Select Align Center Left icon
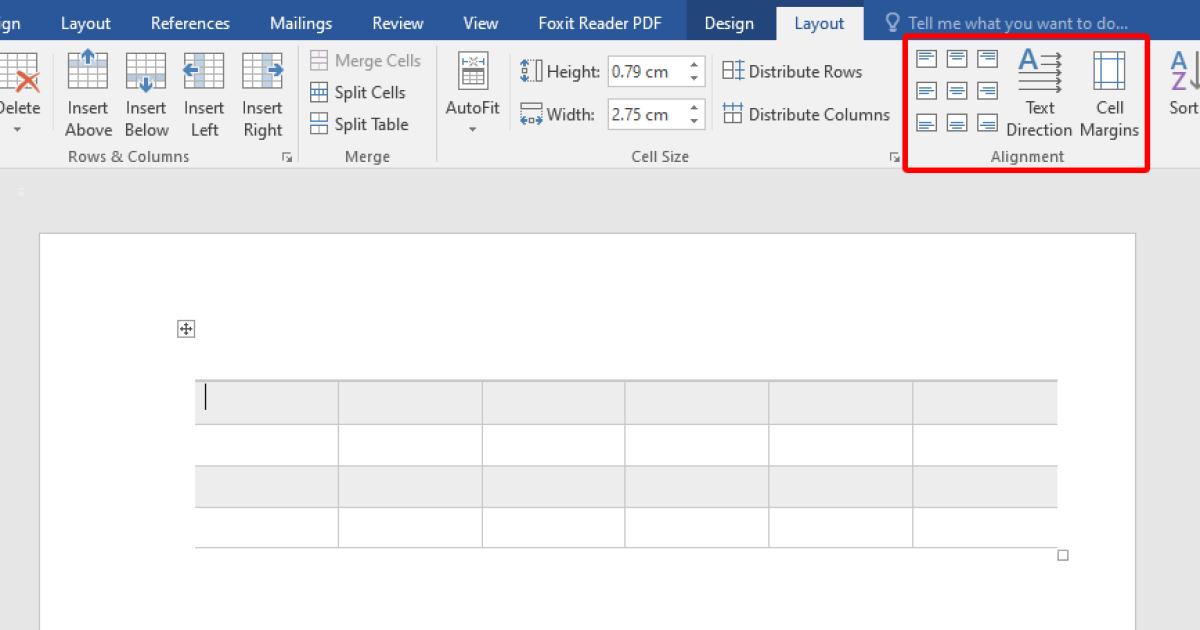This screenshot has width=1200, height=630. pyautogui.click(x=927, y=91)
